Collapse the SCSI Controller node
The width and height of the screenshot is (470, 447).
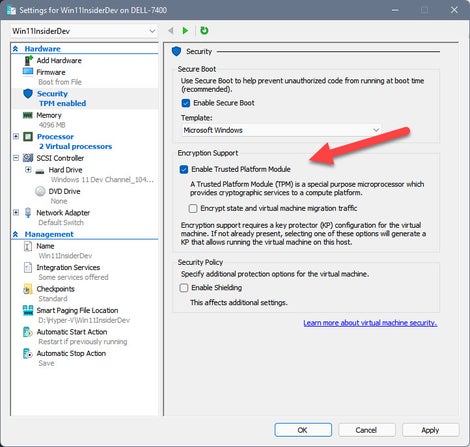(16, 158)
